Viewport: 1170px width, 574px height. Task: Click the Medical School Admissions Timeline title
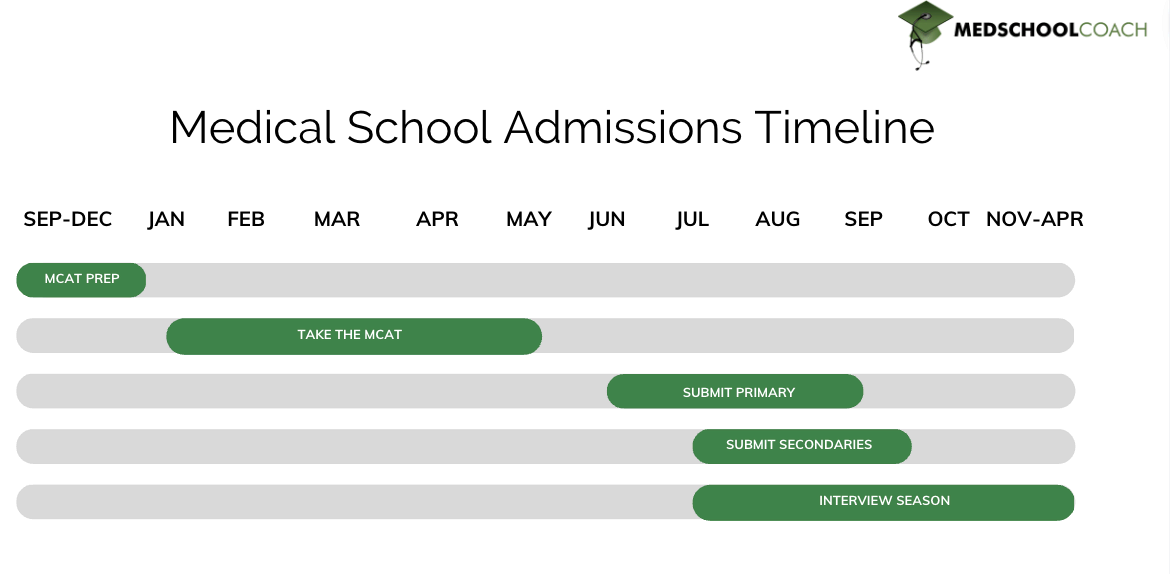click(x=552, y=128)
